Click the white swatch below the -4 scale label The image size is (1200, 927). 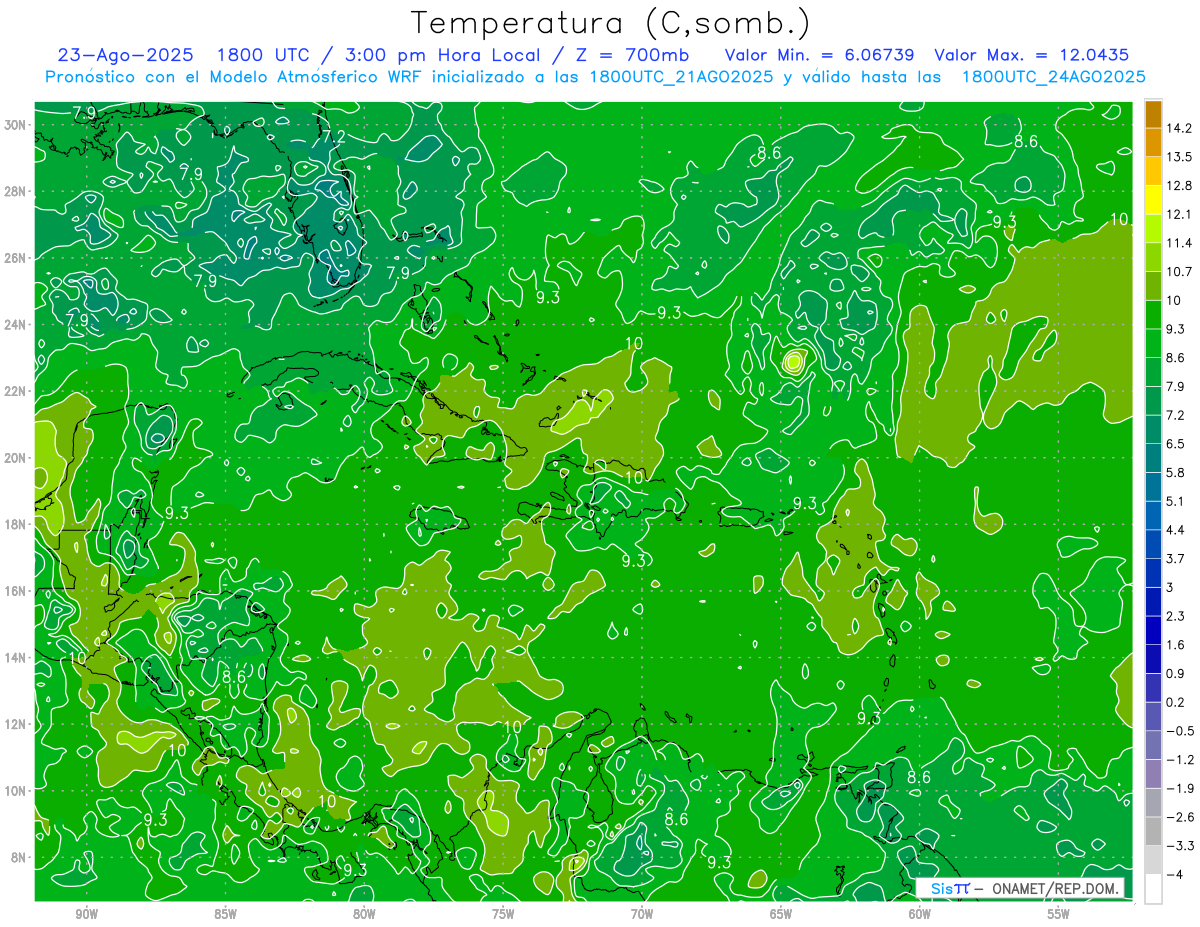[1153, 889]
